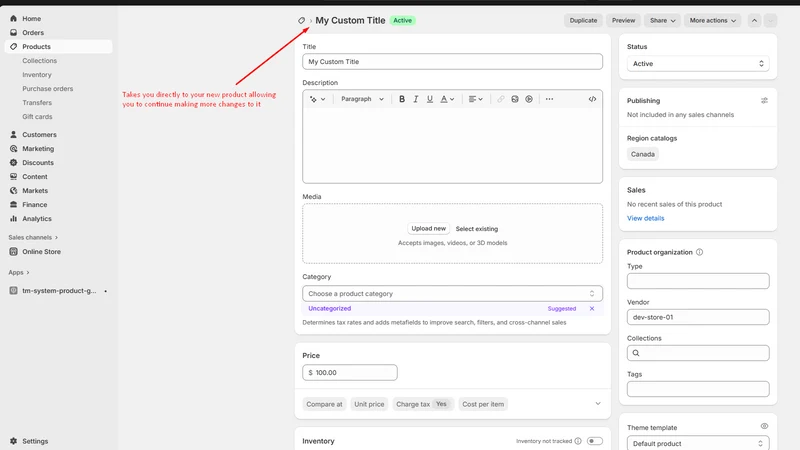Screen dimensions: 800x450
Task: Click the Duplicate button
Action: pyautogui.click(x=583, y=20)
